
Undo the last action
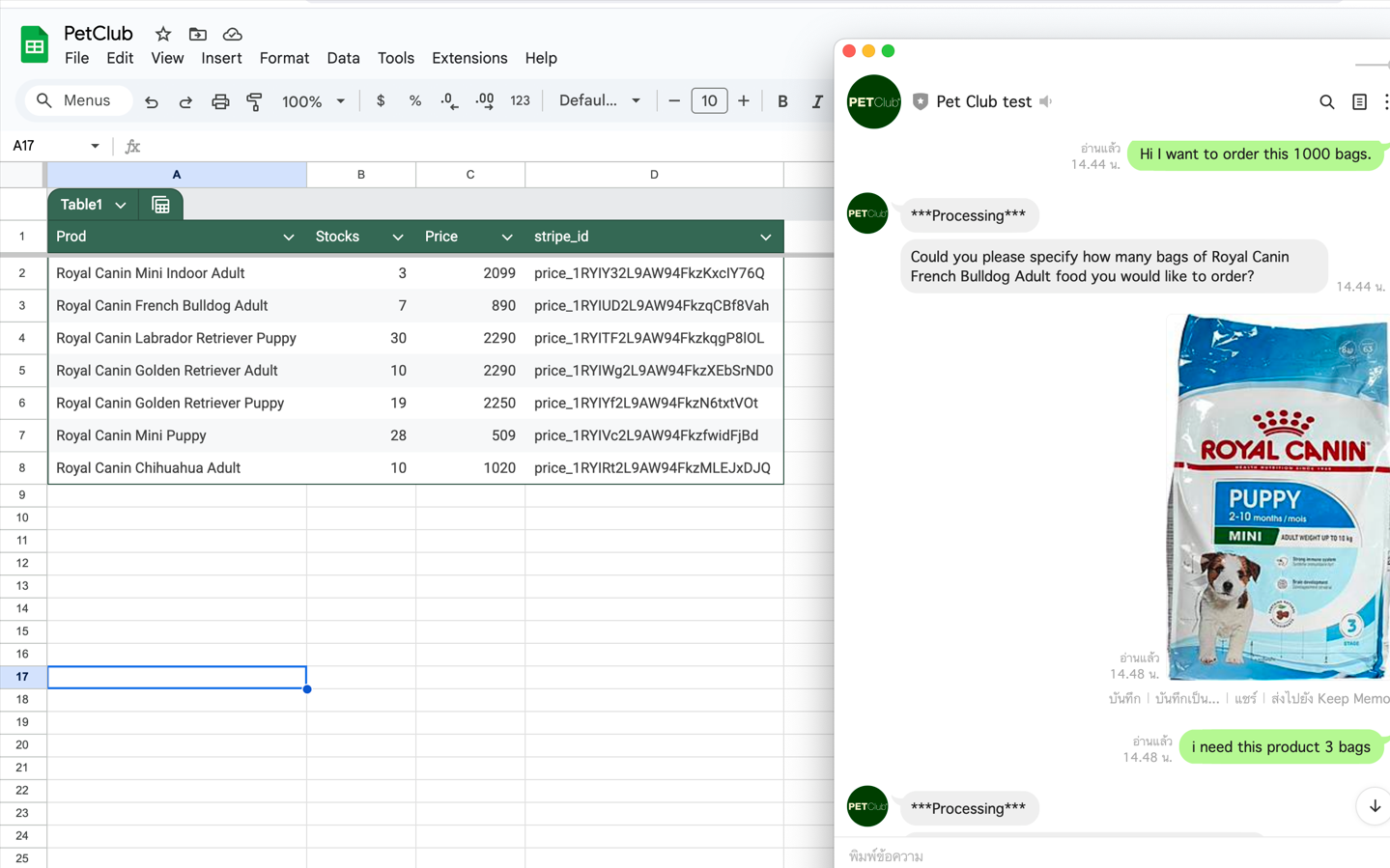pyautogui.click(x=152, y=101)
